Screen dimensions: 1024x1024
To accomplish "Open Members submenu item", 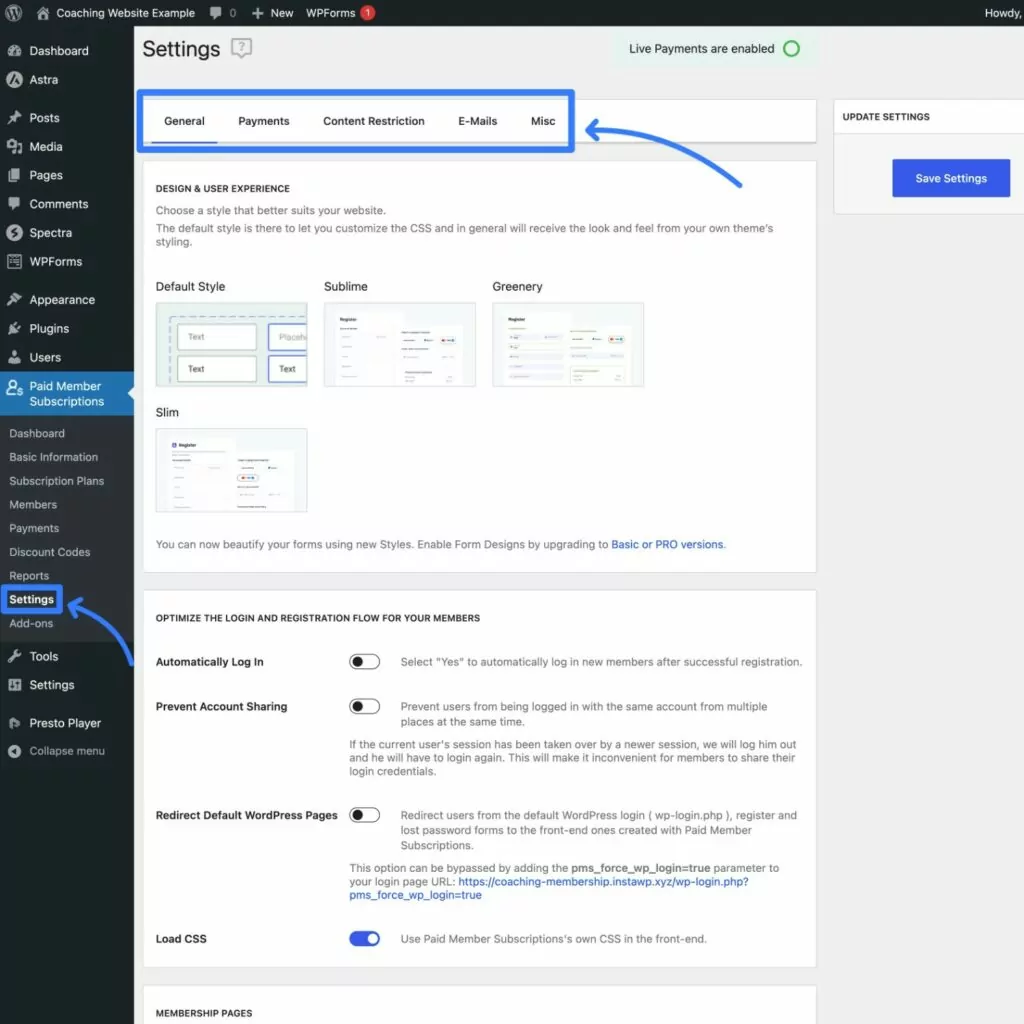I will click(x=33, y=505).
